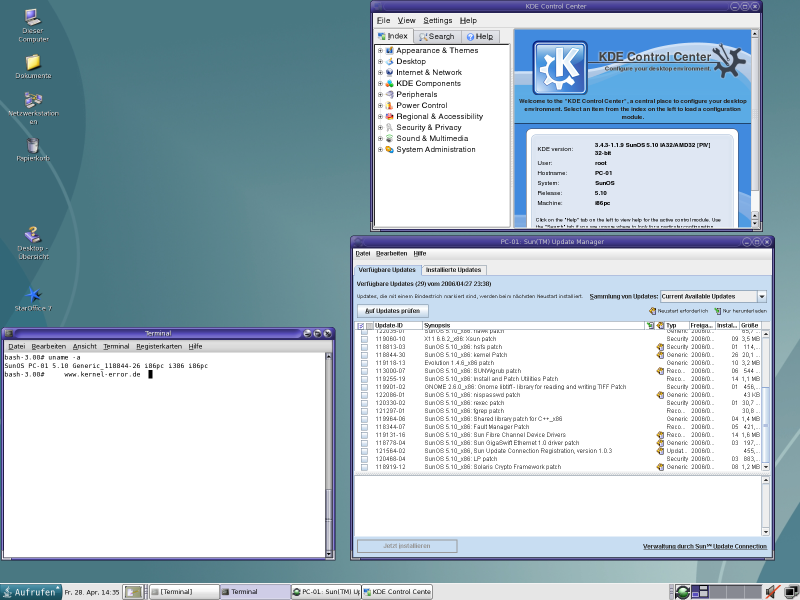Screen dimensions: 800x600
Task: Expand the System Administration tree node
Action: [380, 149]
